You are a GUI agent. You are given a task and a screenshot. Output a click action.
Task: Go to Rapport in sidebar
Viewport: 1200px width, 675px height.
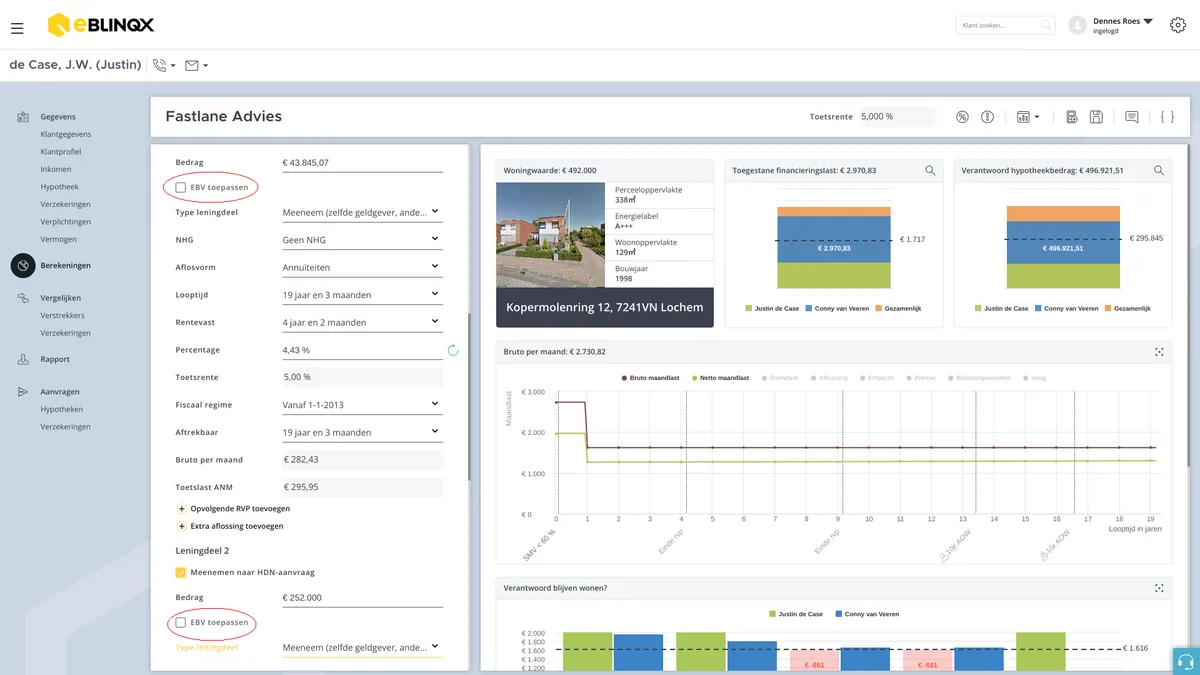click(55, 359)
